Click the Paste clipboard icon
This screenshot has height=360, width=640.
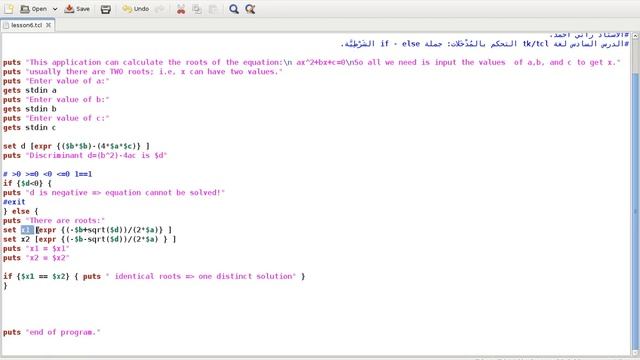(x=213, y=9)
